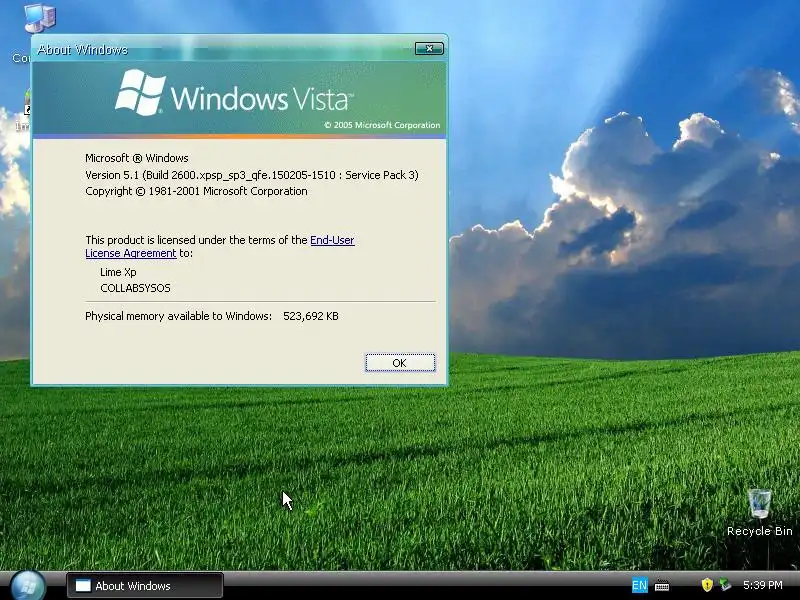
Task: Open the Start orb menu
Action: pyautogui.click(x=28, y=586)
